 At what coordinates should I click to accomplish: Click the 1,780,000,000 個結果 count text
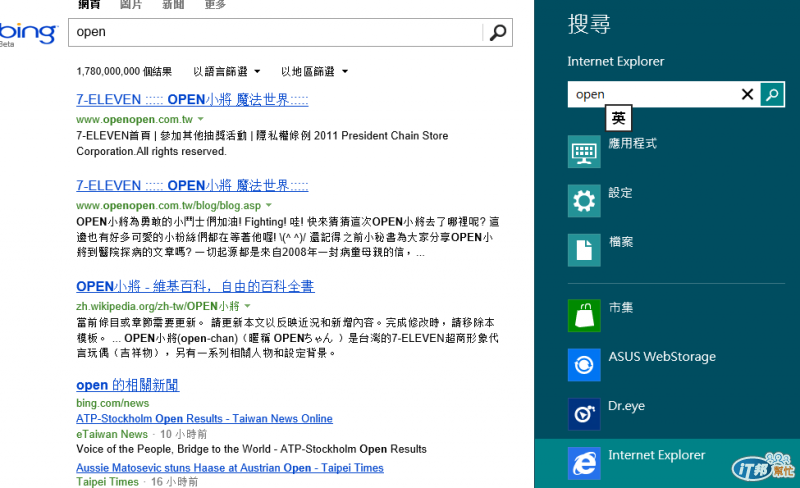tap(124, 71)
